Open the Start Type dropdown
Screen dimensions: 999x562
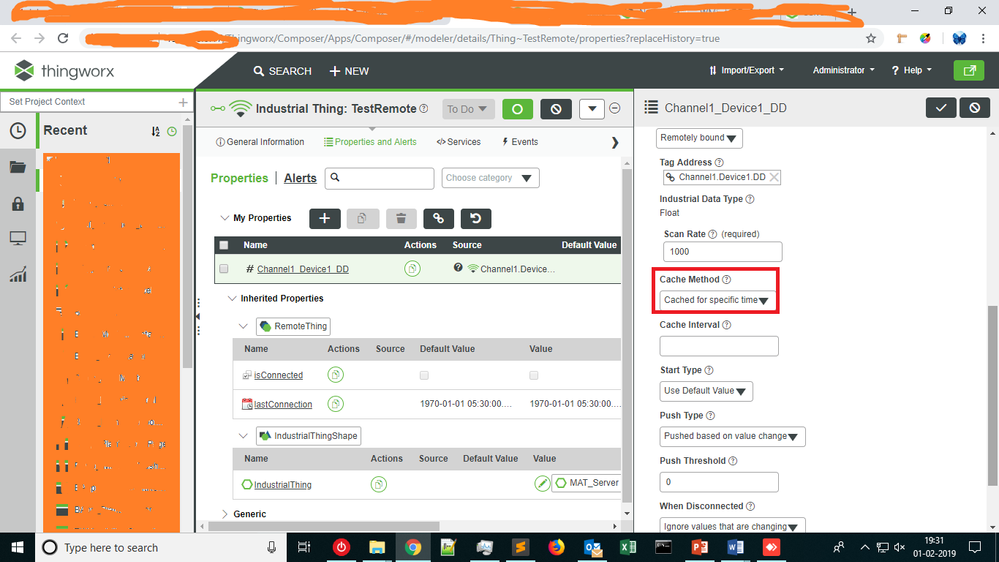tap(706, 391)
